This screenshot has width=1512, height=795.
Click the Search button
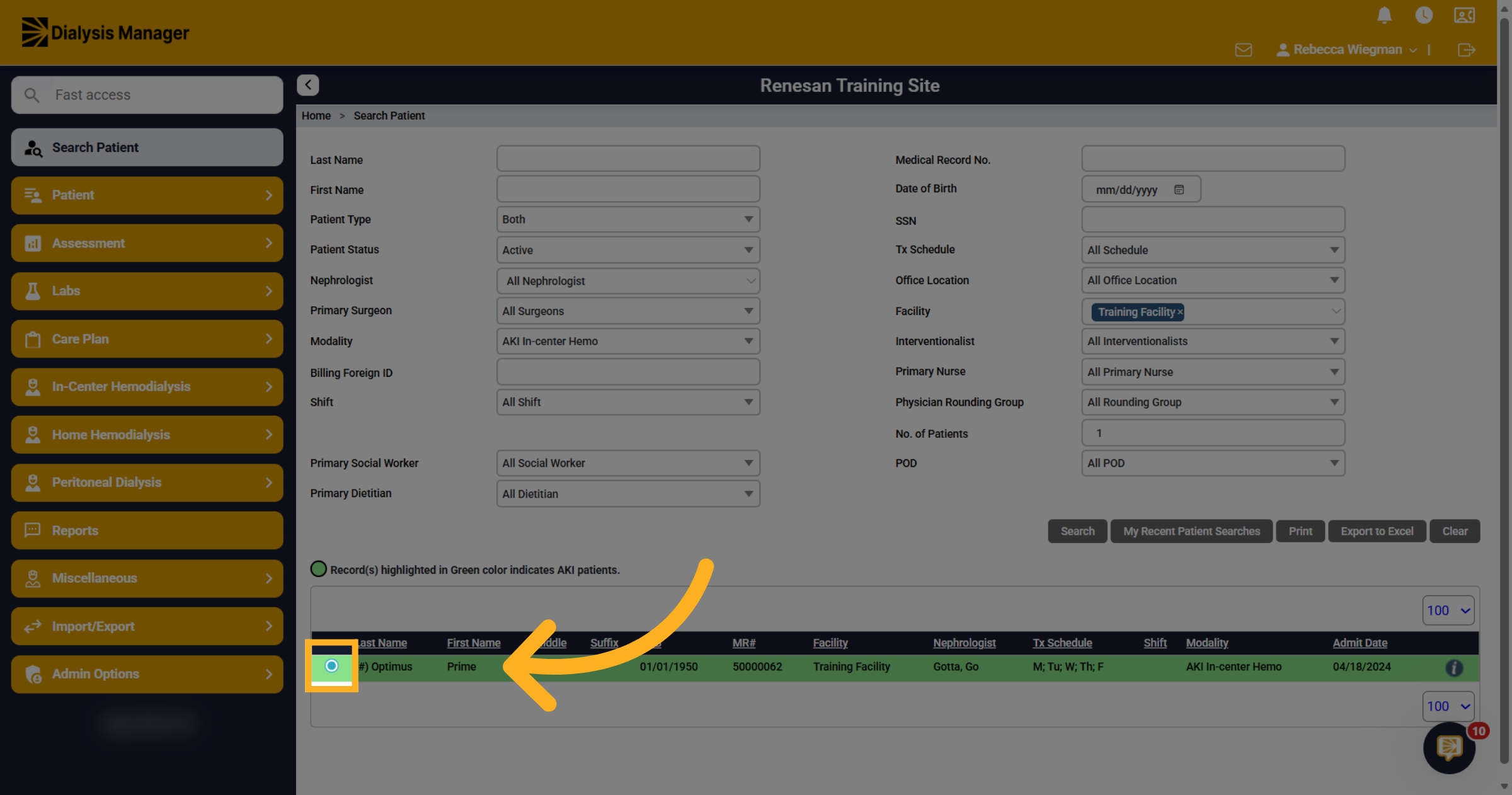[1077, 531]
